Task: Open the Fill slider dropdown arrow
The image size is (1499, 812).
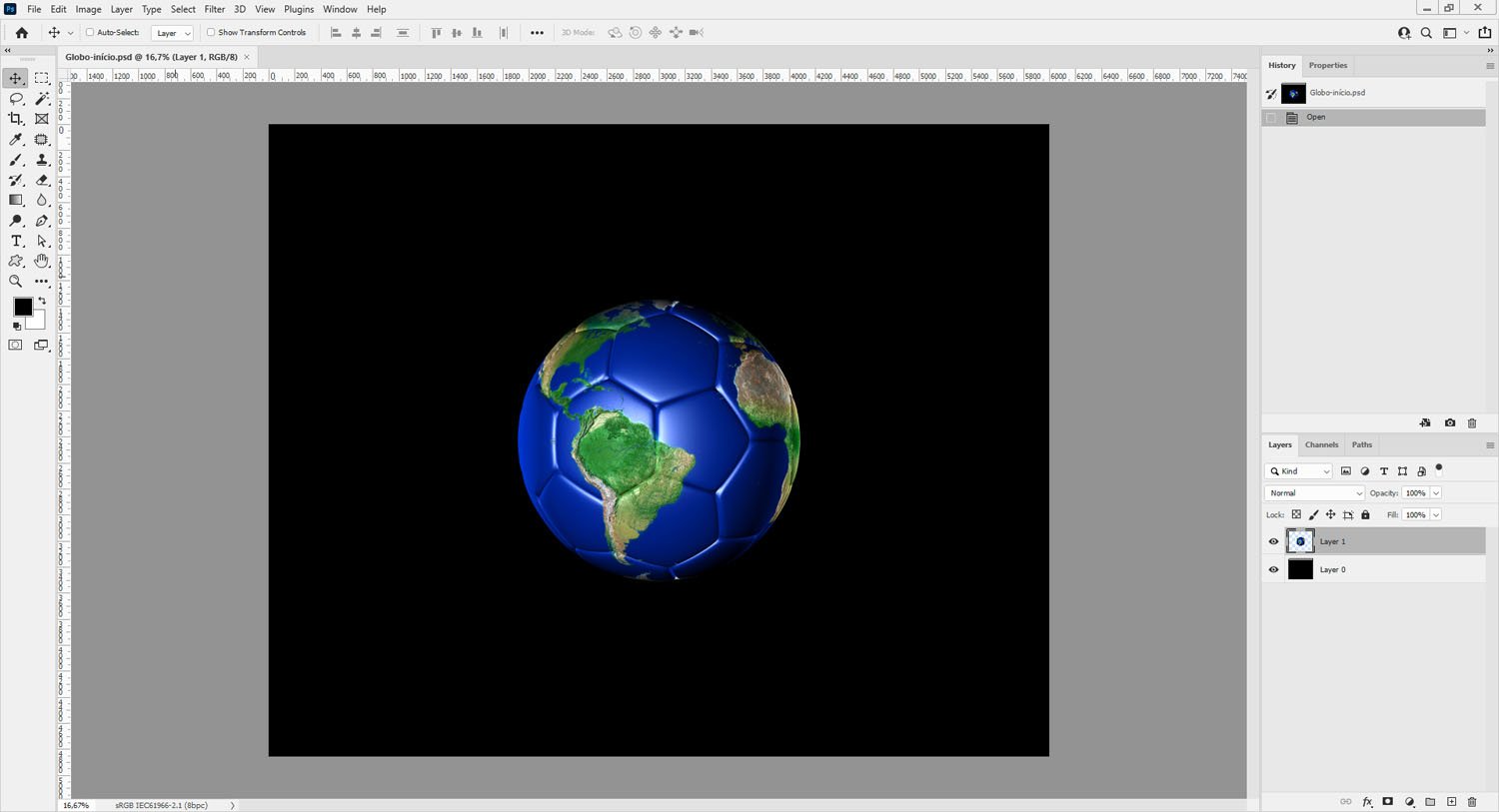Action: click(x=1436, y=515)
